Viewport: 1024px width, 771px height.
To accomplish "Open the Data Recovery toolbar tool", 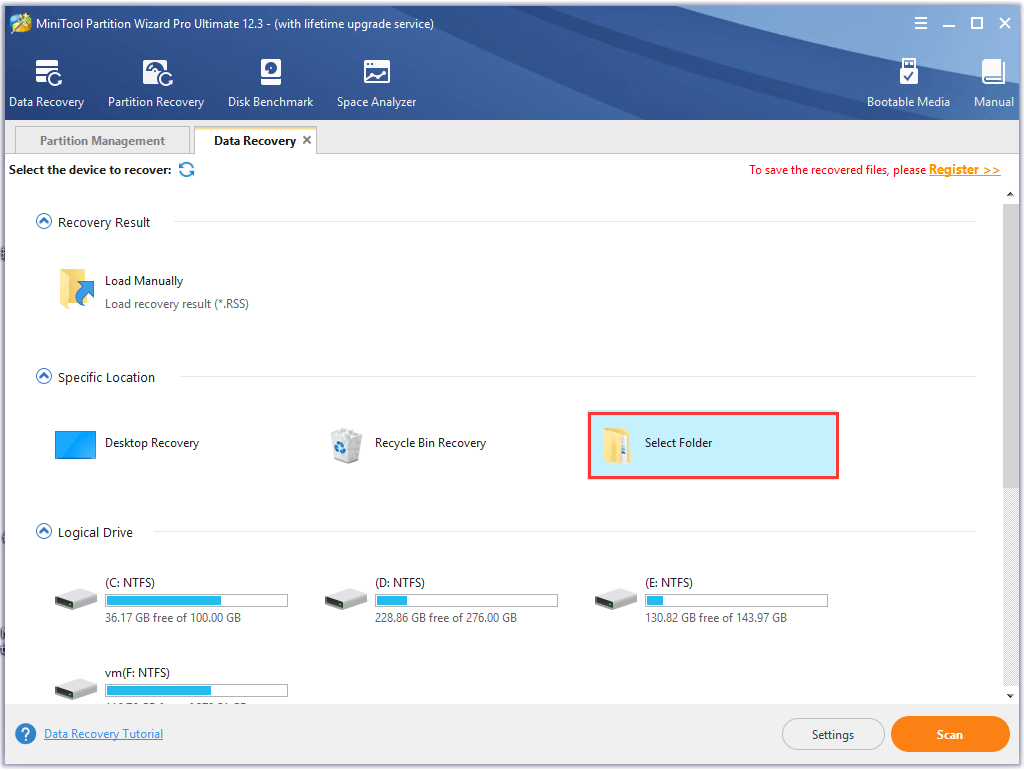I will click(47, 83).
